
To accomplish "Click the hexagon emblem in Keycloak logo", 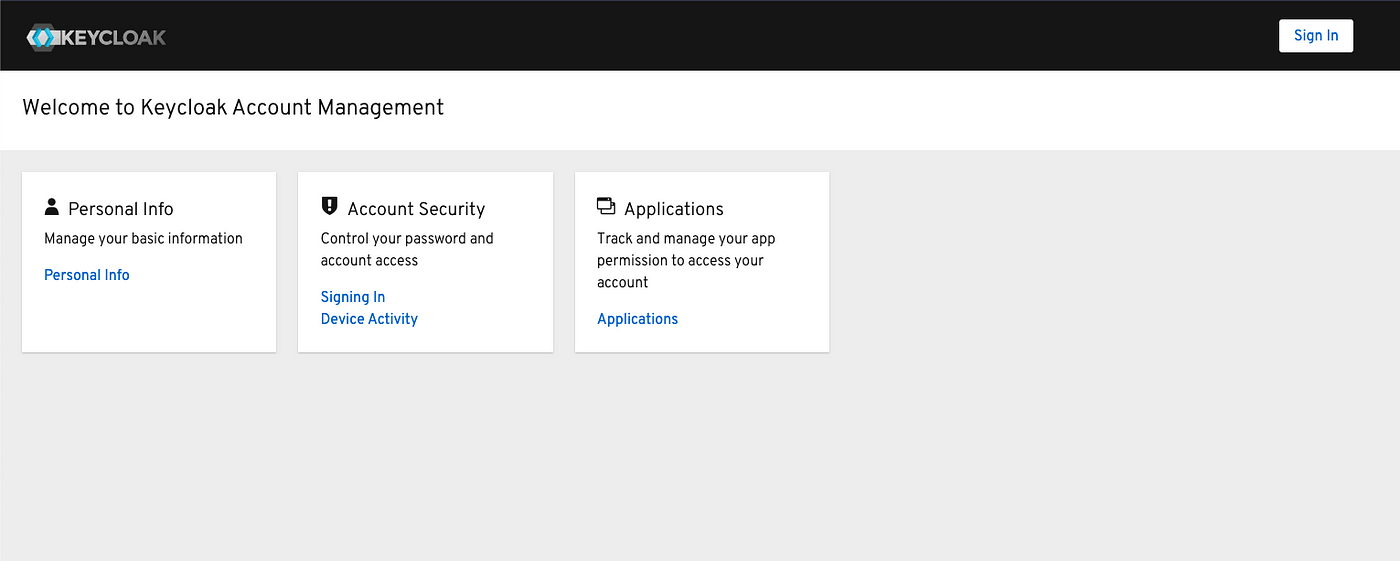I will [44, 38].
